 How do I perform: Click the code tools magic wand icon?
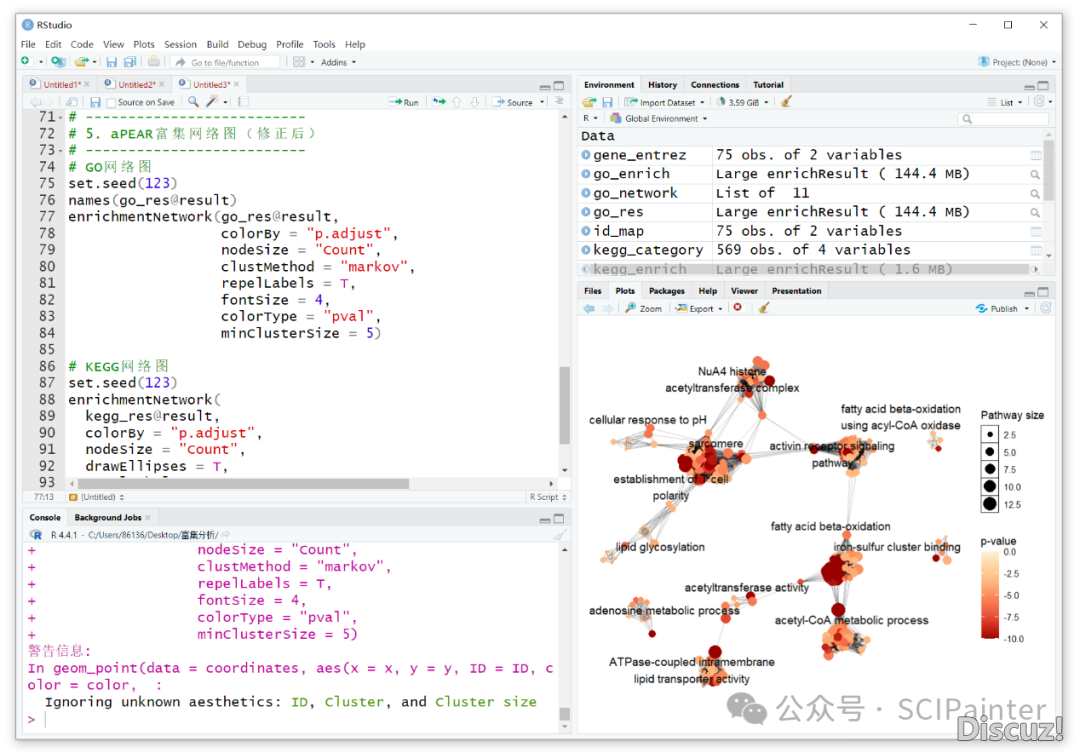pyautogui.click(x=212, y=102)
